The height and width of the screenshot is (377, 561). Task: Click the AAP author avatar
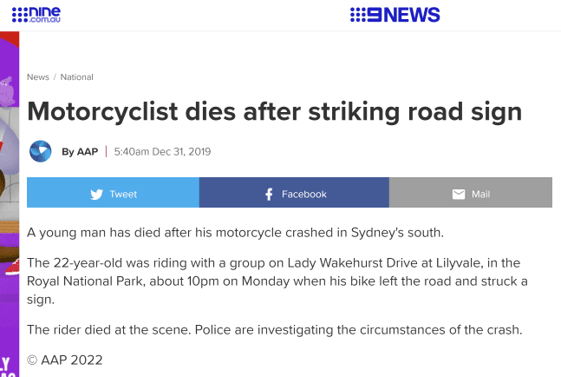point(40,151)
